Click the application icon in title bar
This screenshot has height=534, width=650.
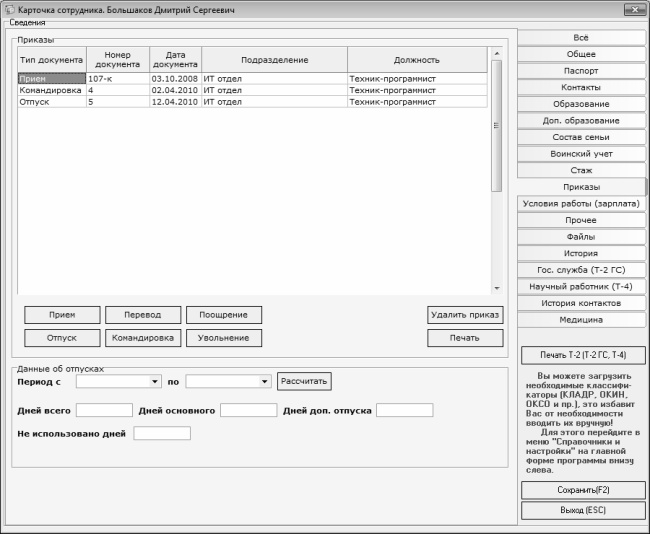coord(9,9)
